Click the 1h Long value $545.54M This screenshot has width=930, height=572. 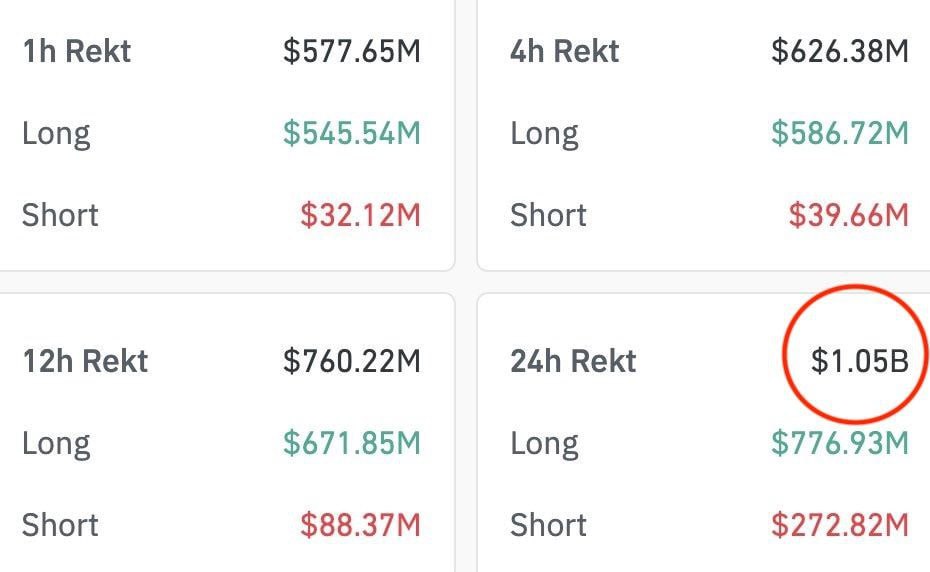pyautogui.click(x=351, y=133)
